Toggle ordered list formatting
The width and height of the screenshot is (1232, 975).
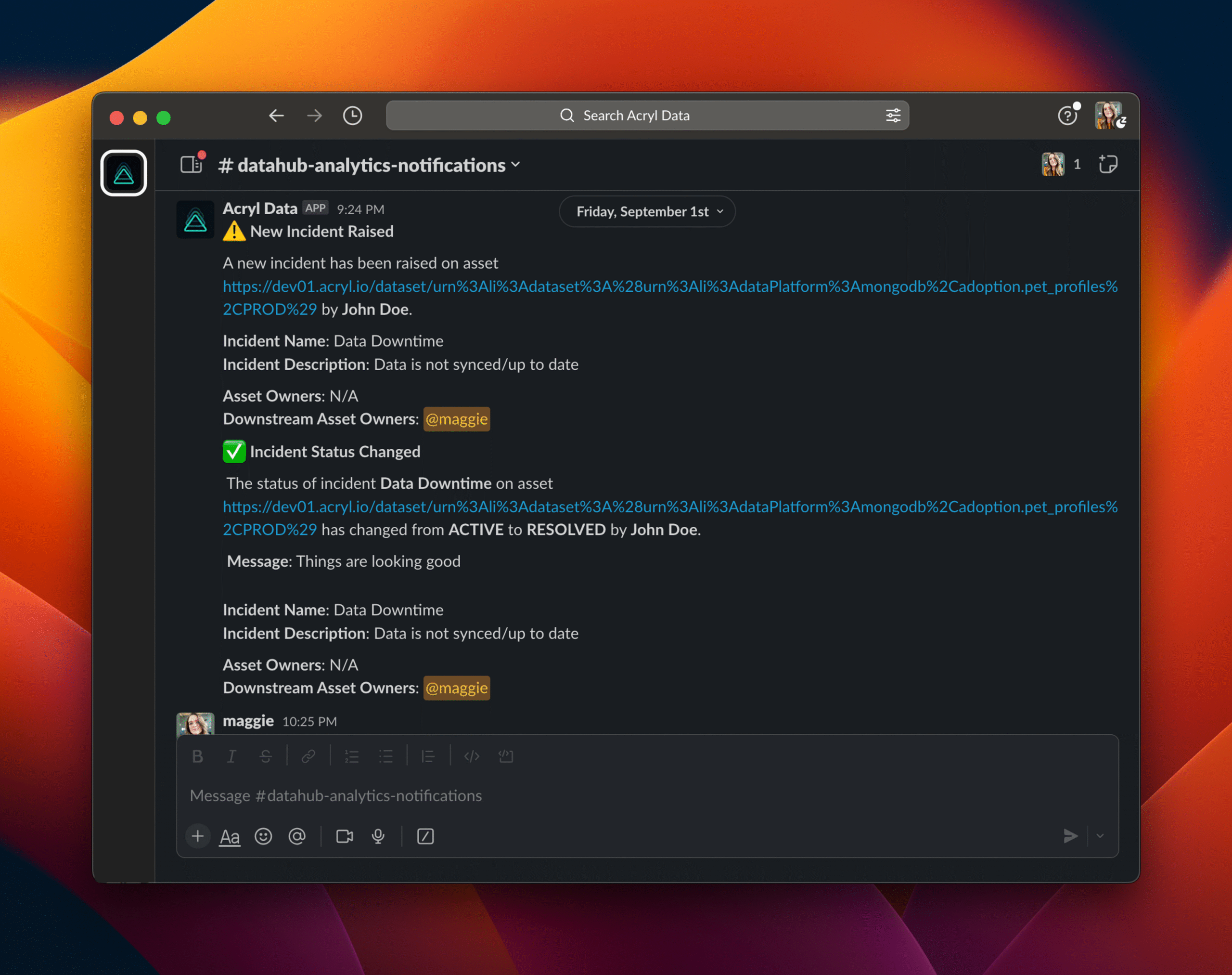351,756
